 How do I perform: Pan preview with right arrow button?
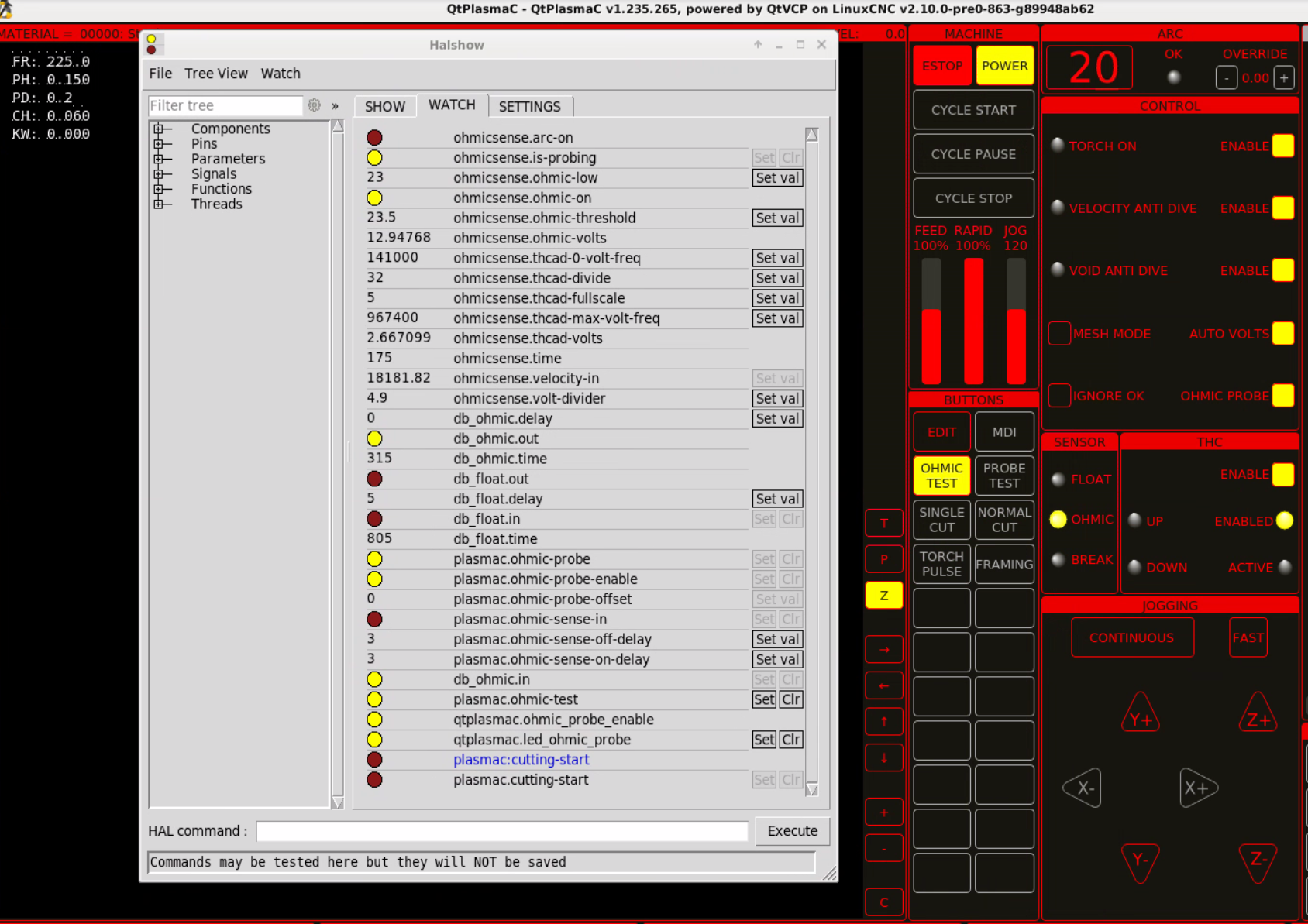point(884,650)
